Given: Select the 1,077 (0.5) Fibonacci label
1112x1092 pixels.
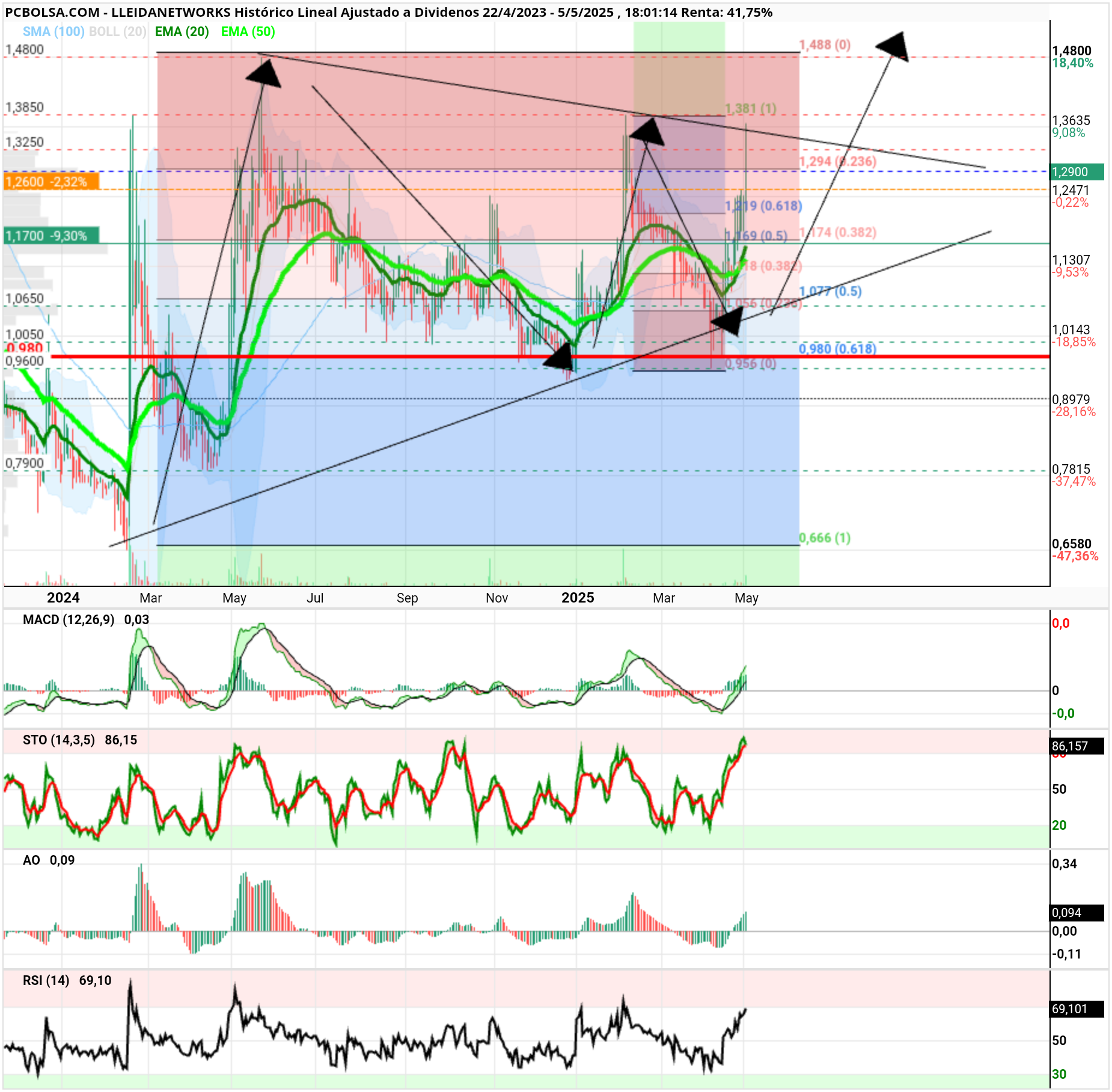Looking at the screenshot, I should (x=830, y=292).
